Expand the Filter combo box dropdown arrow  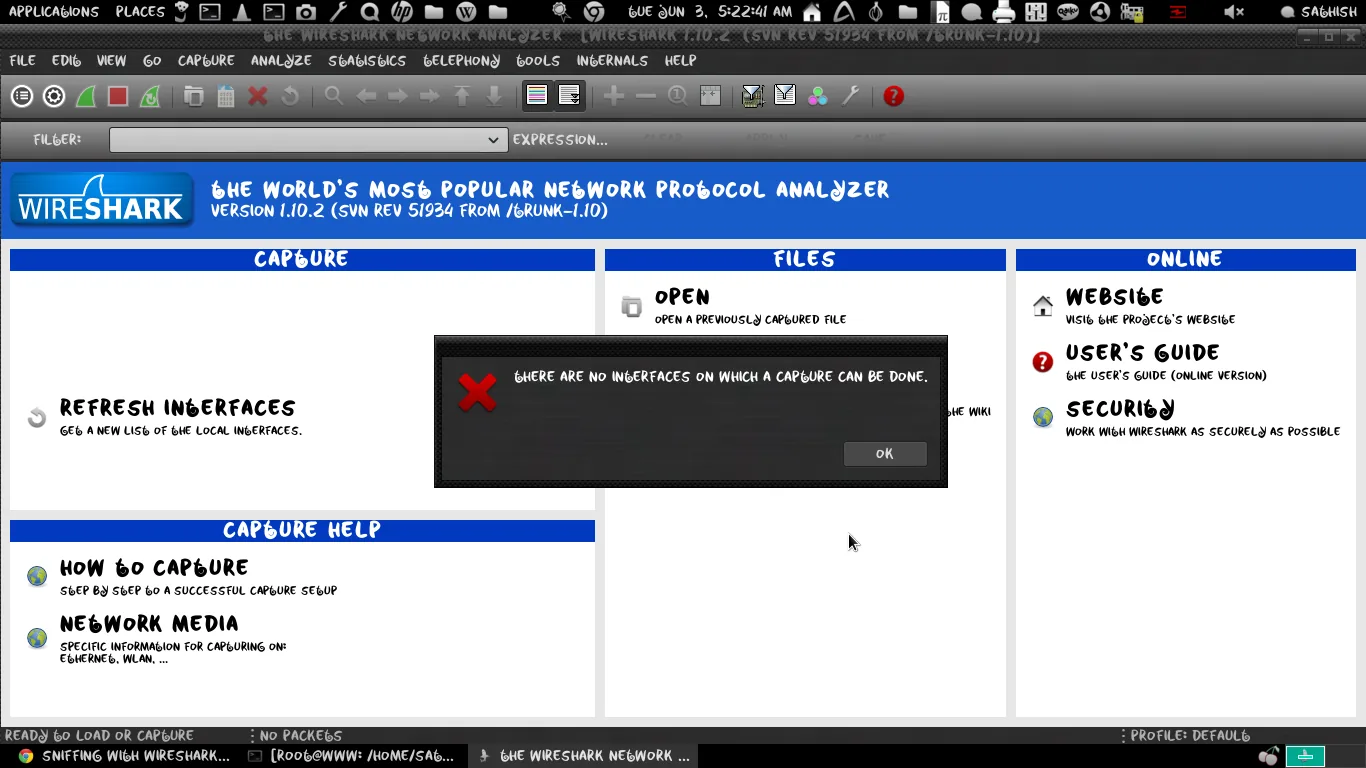[493, 140]
